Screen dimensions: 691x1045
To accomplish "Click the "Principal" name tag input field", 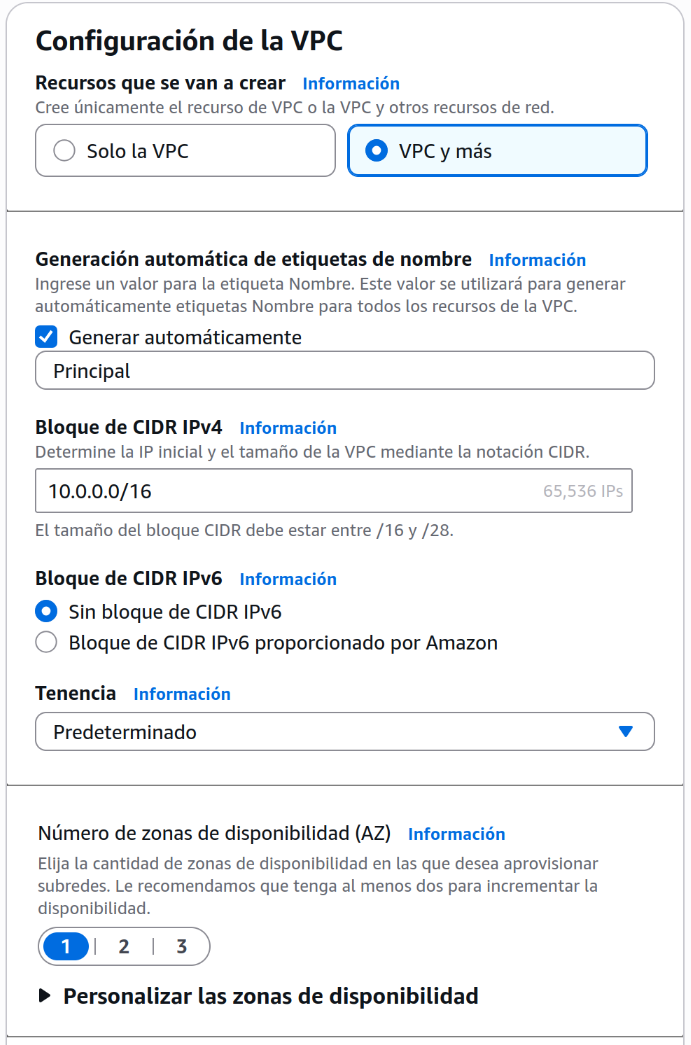I will pos(344,370).
